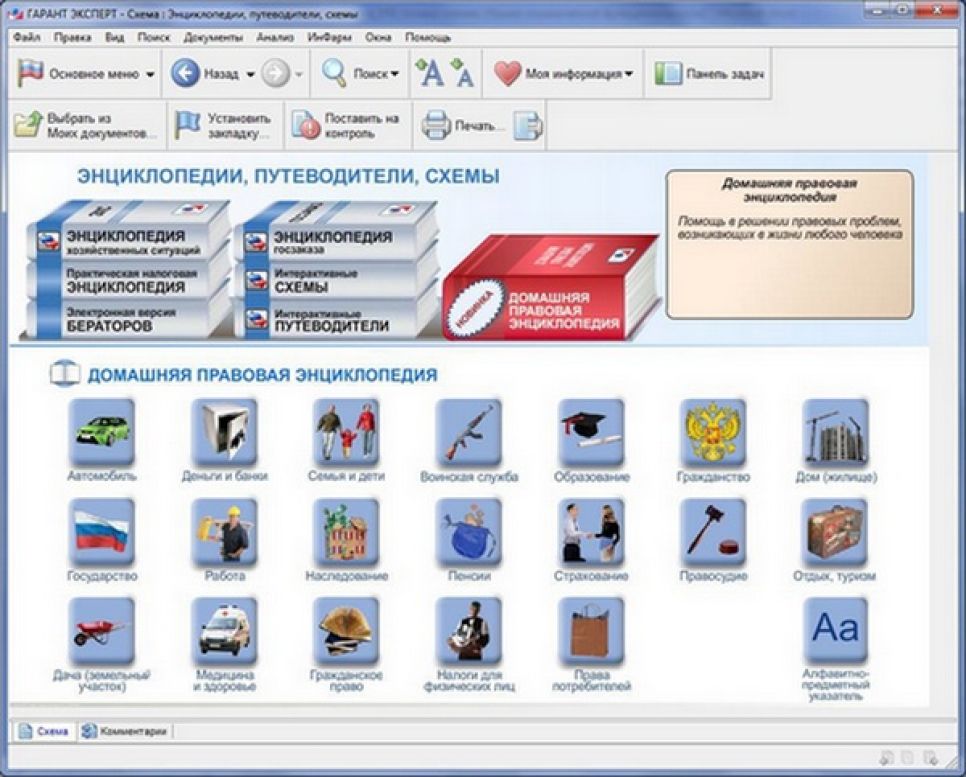The width and height of the screenshot is (966, 777).
Task: Open the Гражданство coat of arms icon
Action: tap(713, 431)
